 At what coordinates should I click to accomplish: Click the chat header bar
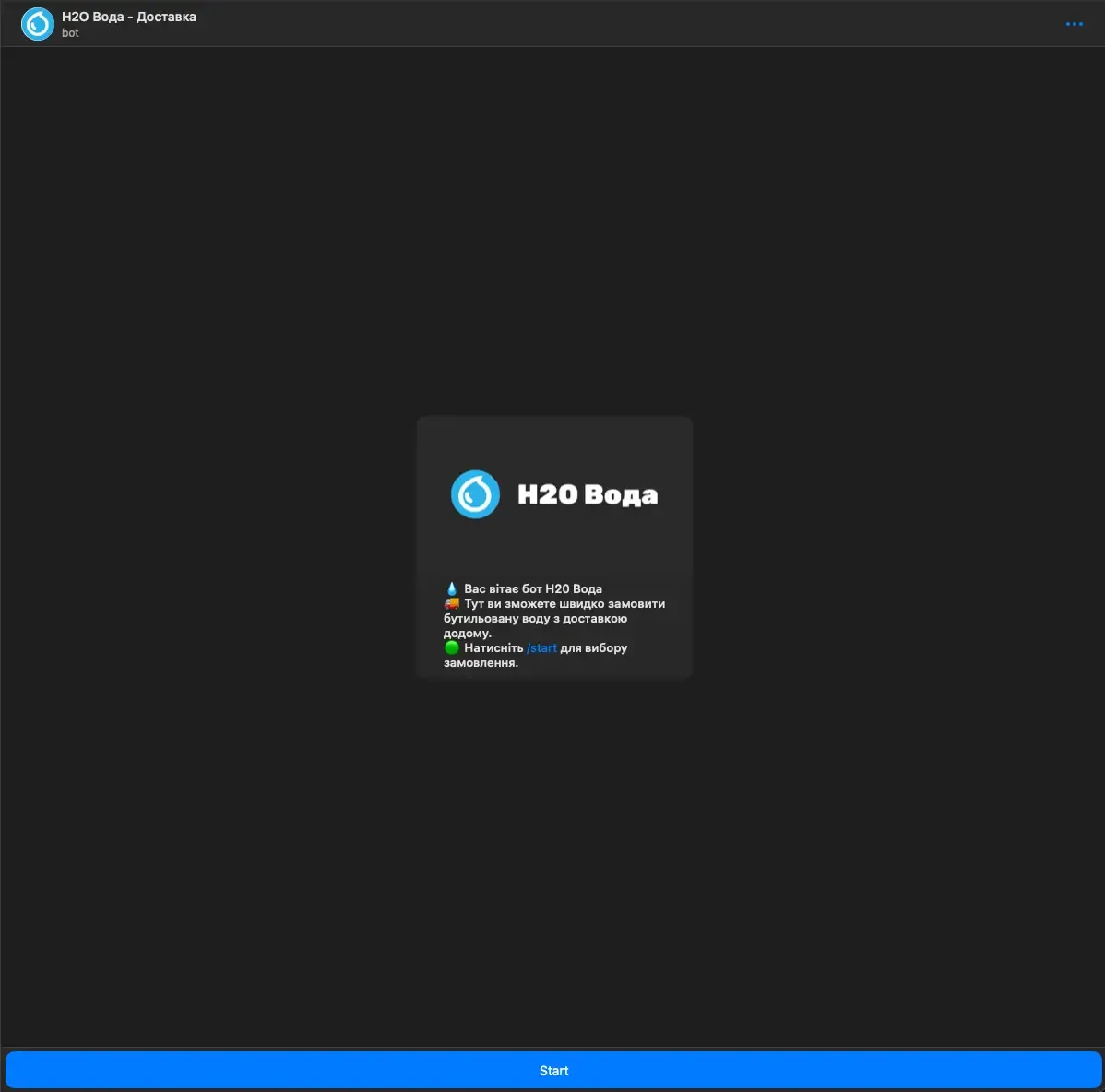553,23
